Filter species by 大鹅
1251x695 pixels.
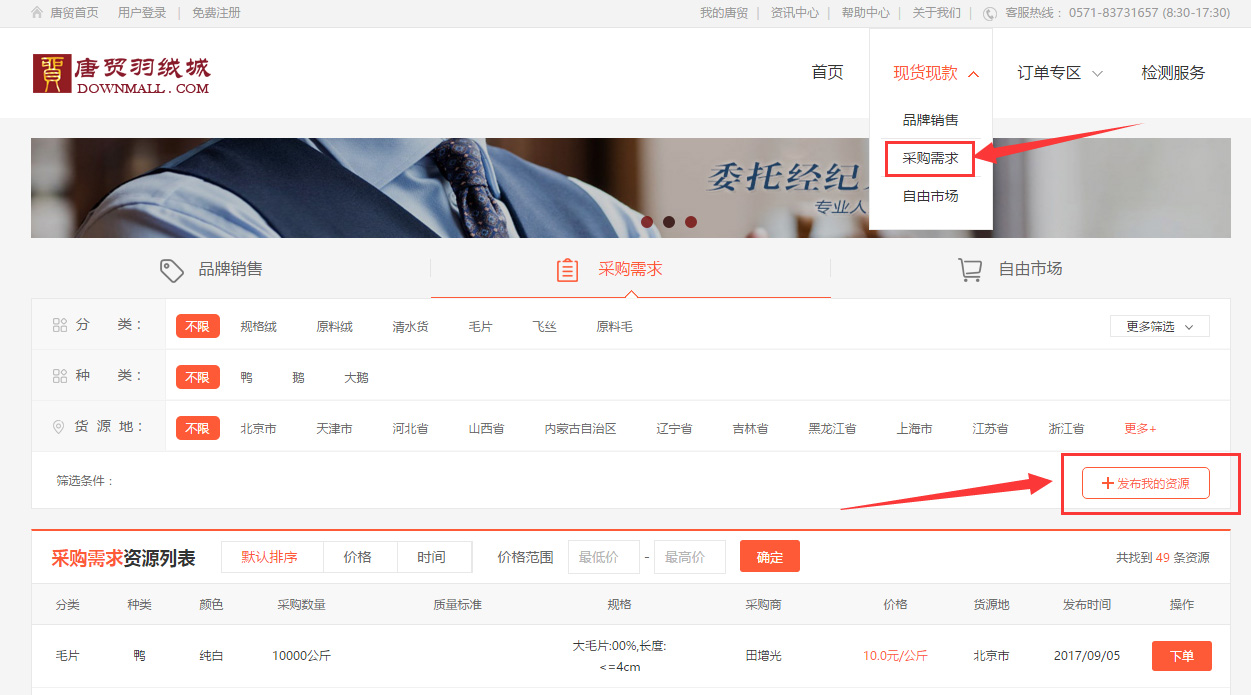pyautogui.click(x=356, y=377)
